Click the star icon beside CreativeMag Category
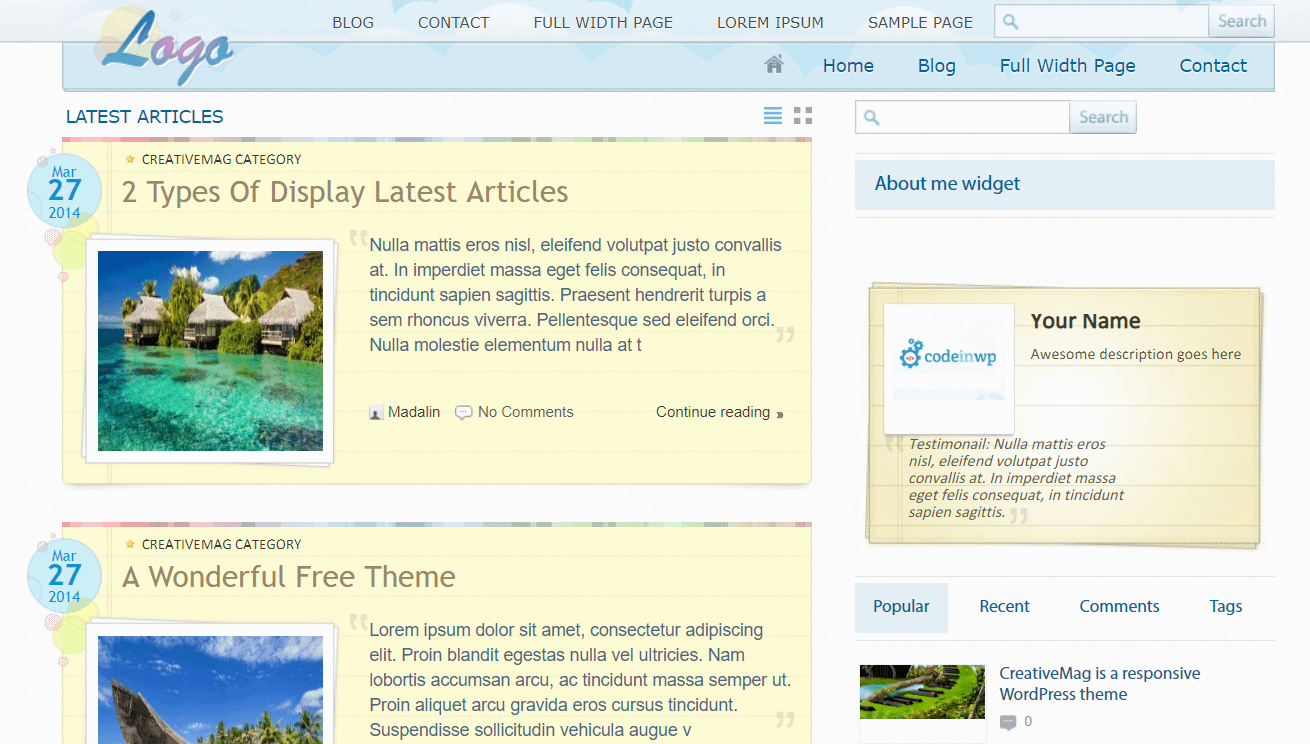 [x=129, y=158]
